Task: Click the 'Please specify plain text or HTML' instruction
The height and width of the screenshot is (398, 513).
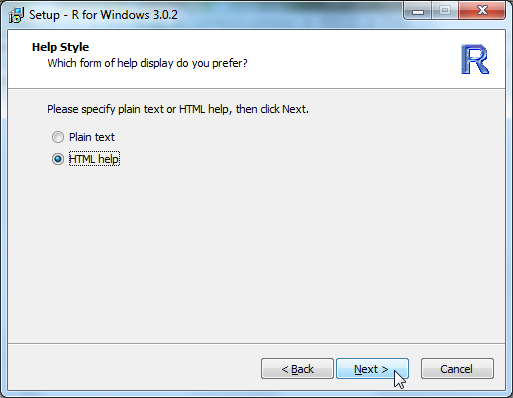Action: (x=178, y=109)
